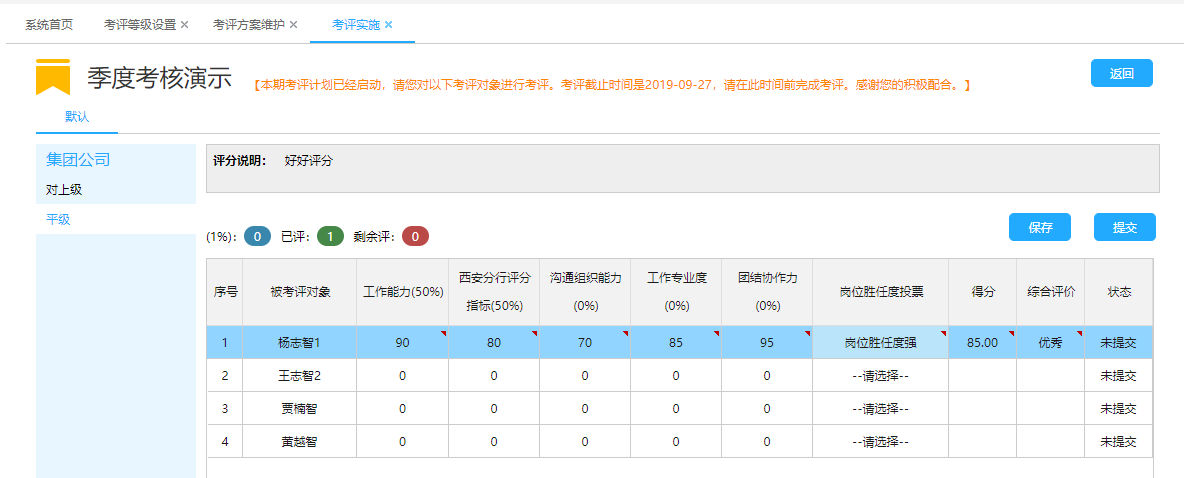
Task: Open 岗位胜任度强 dropdown for 杨志智1
Action: click(x=880, y=343)
